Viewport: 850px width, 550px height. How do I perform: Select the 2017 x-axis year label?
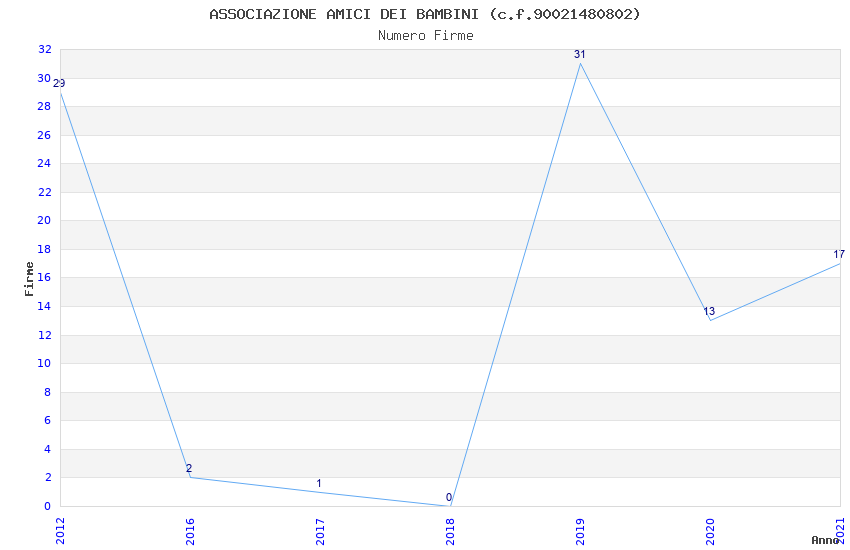[320, 531]
